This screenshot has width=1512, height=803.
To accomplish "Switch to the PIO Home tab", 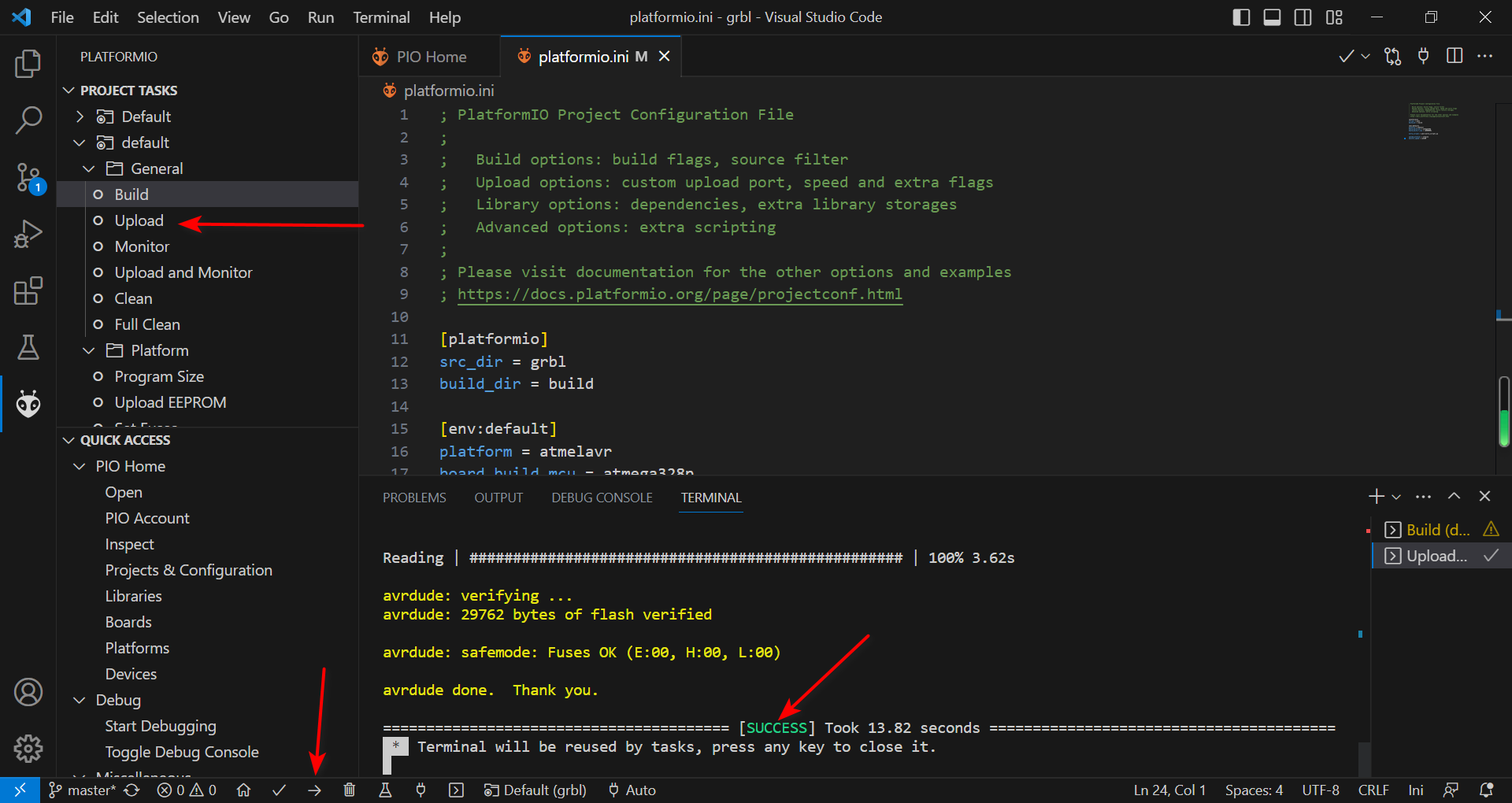I will coord(430,57).
